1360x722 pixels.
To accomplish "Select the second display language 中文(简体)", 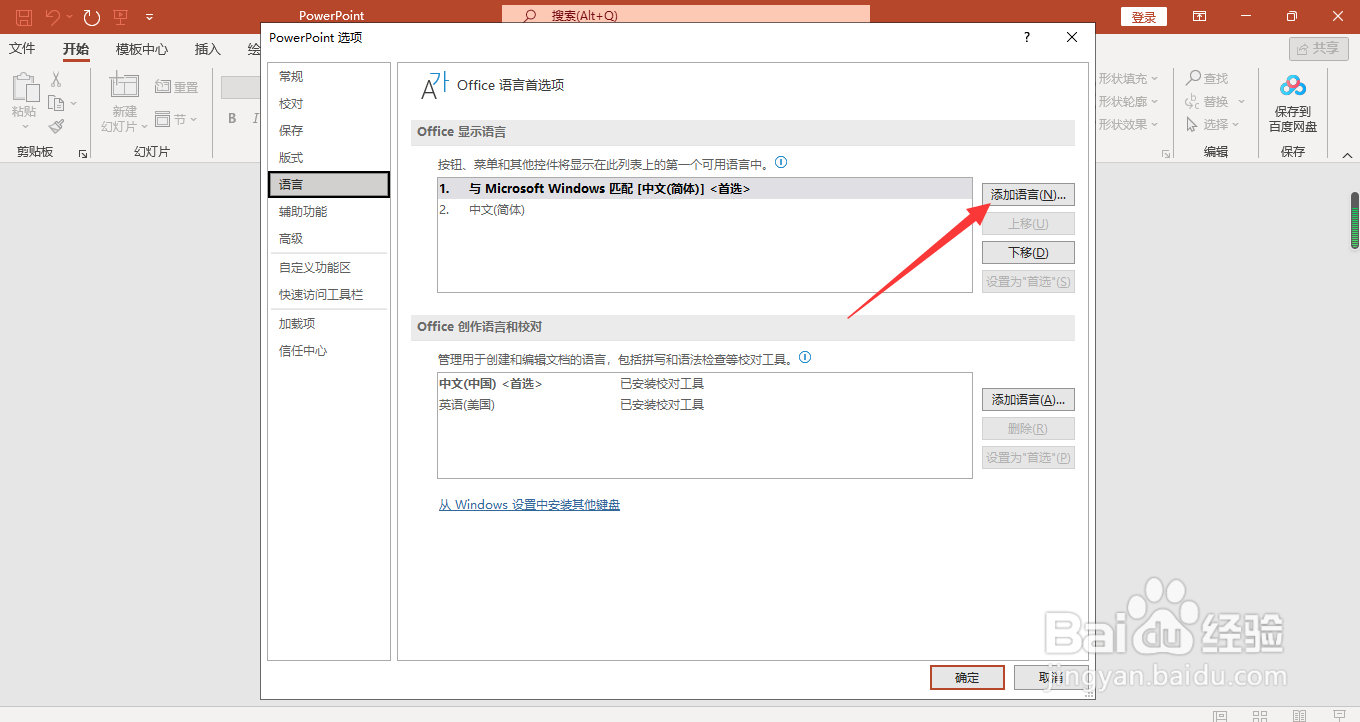I will point(704,210).
